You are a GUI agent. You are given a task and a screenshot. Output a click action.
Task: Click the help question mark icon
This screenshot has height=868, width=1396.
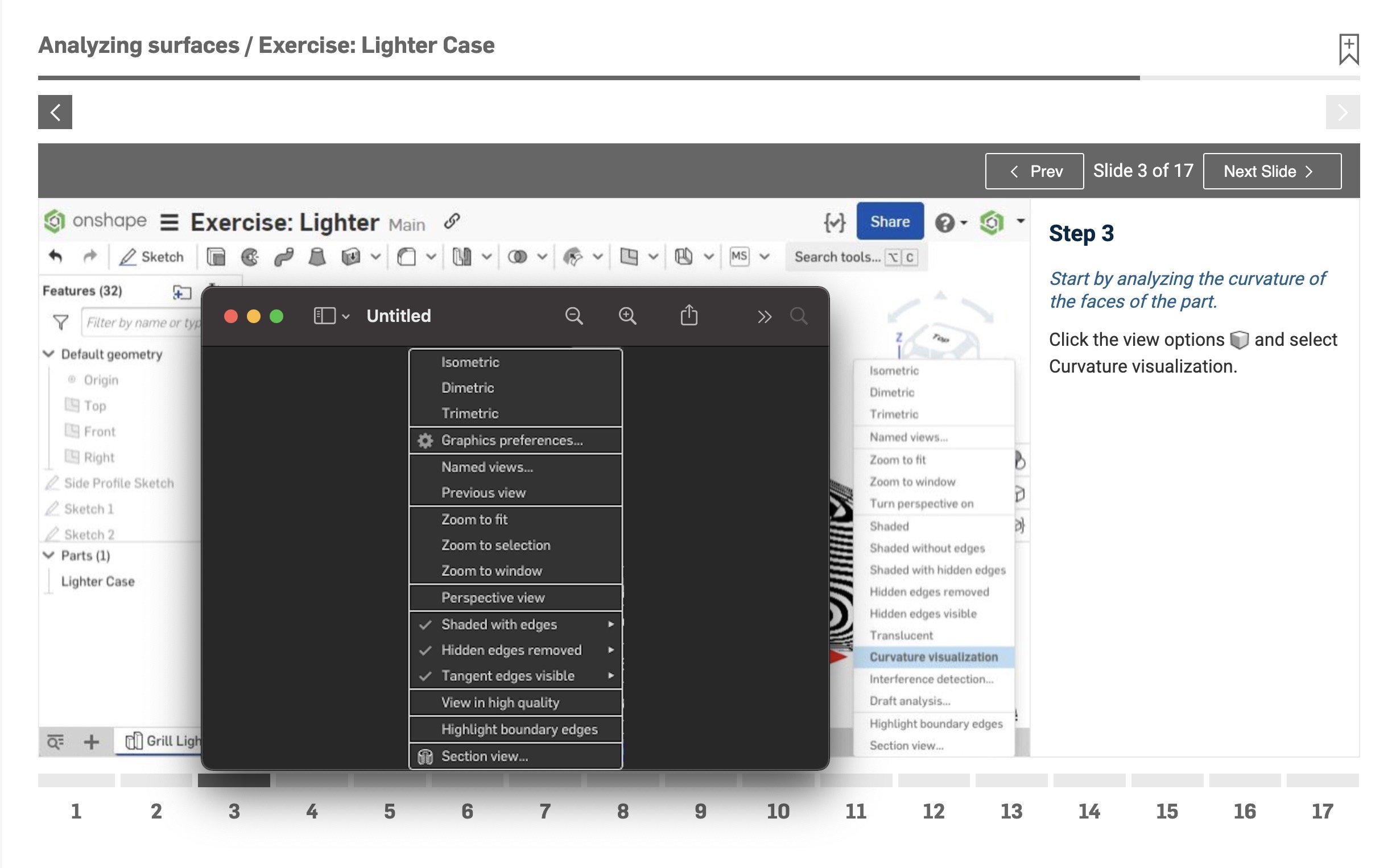(x=944, y=222)
